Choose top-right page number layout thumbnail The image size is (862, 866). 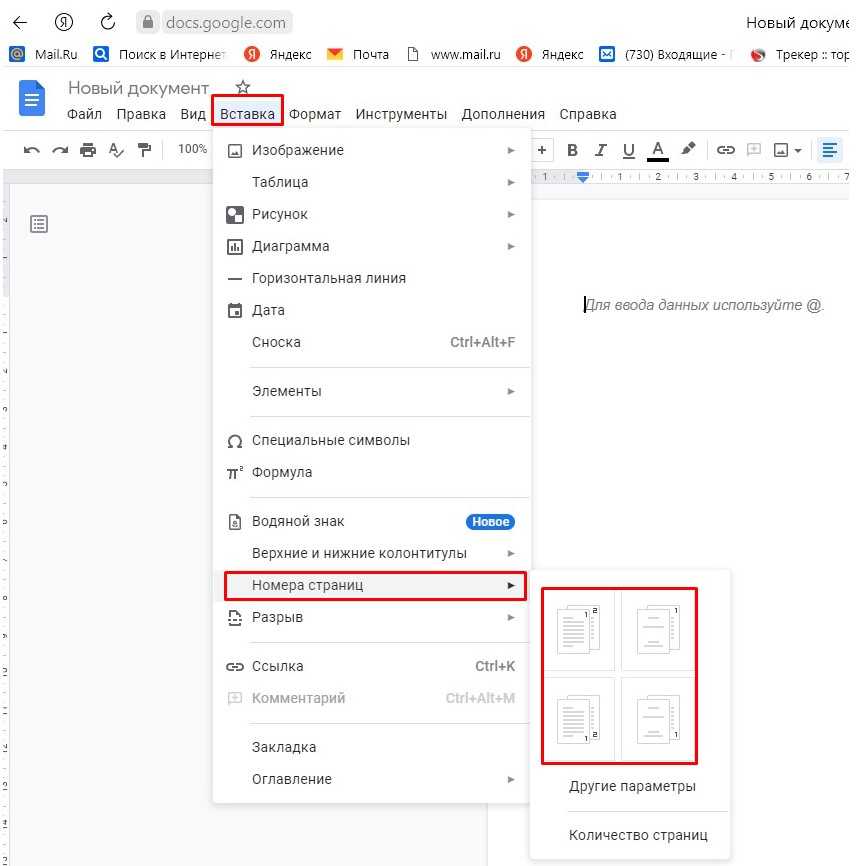point(658,630)
